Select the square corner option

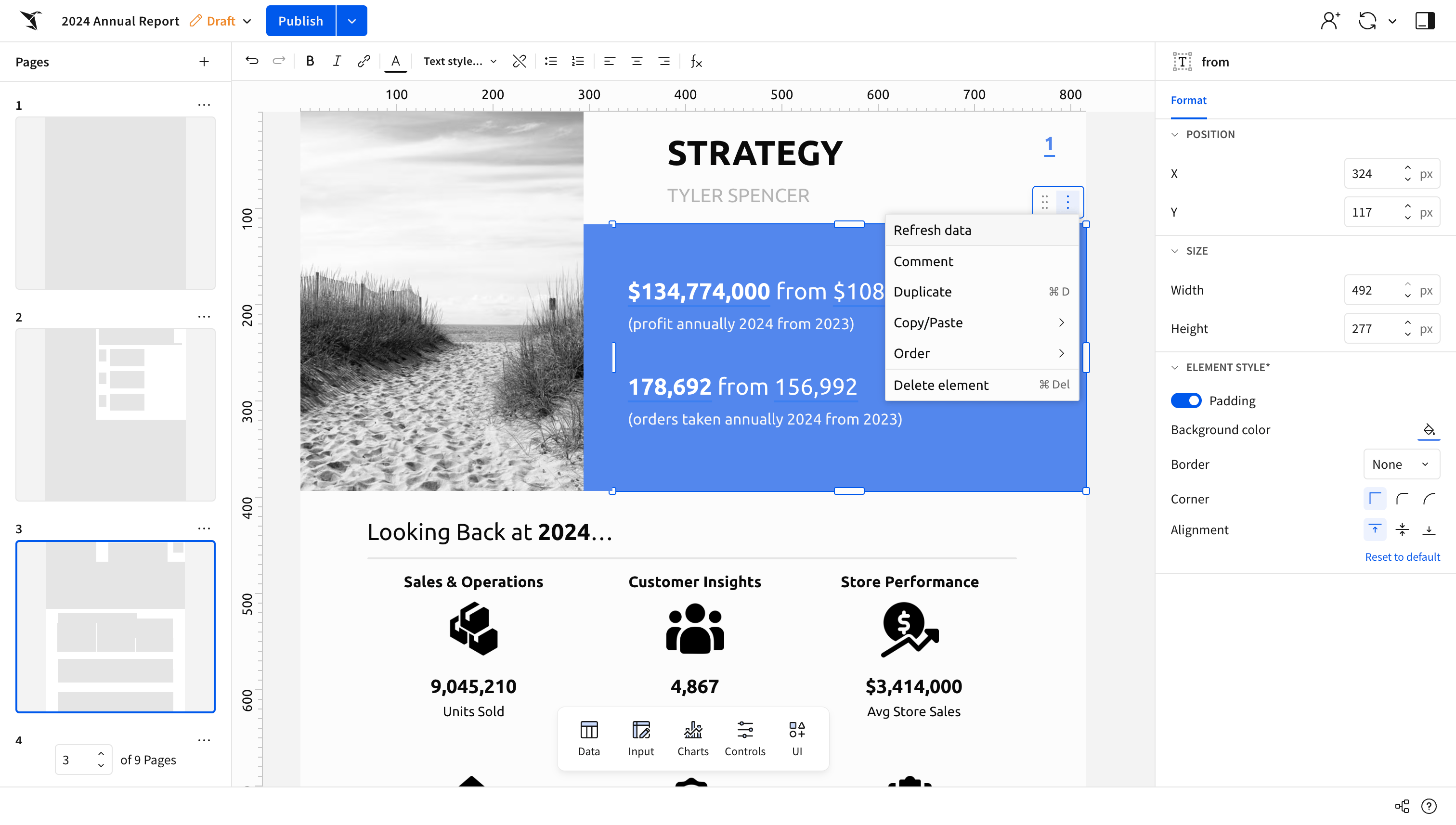(x=1375, y=499)
